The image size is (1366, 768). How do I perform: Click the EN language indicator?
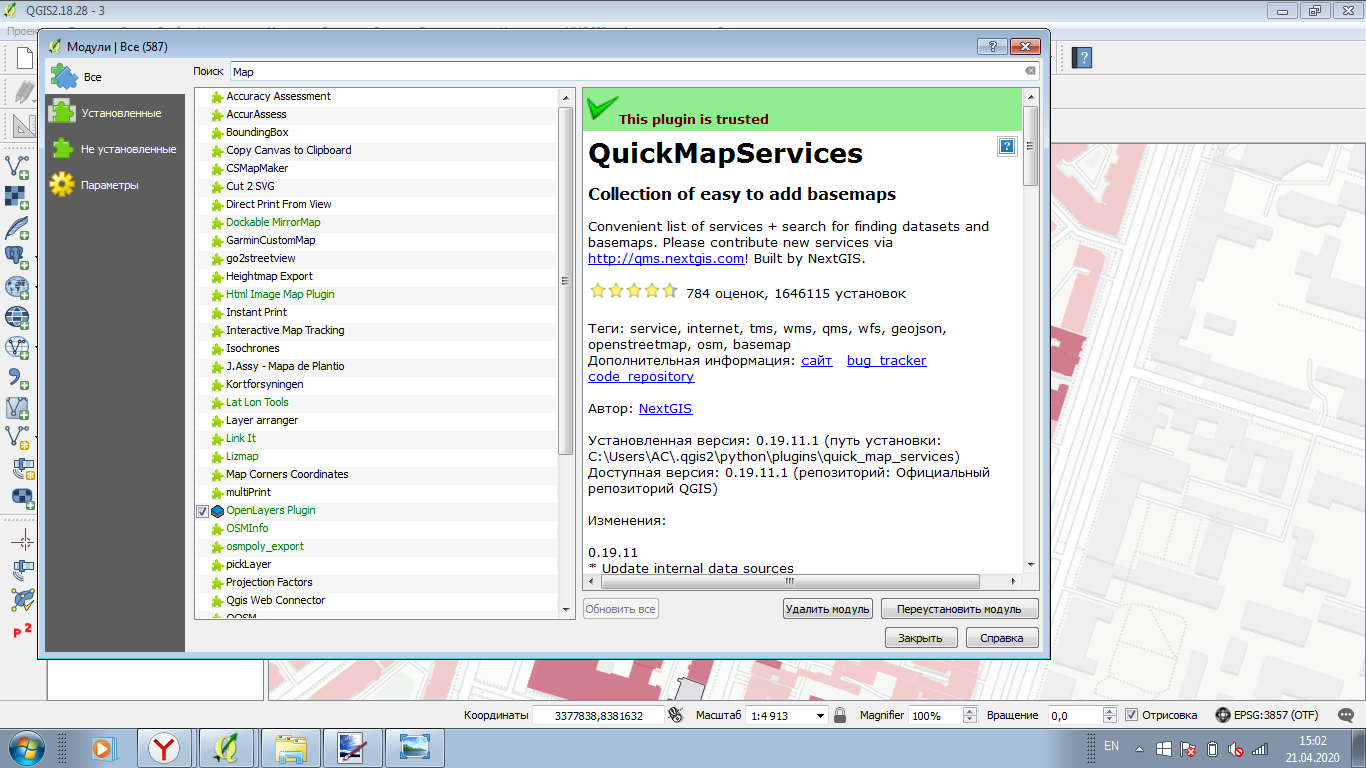(1111, 746)
